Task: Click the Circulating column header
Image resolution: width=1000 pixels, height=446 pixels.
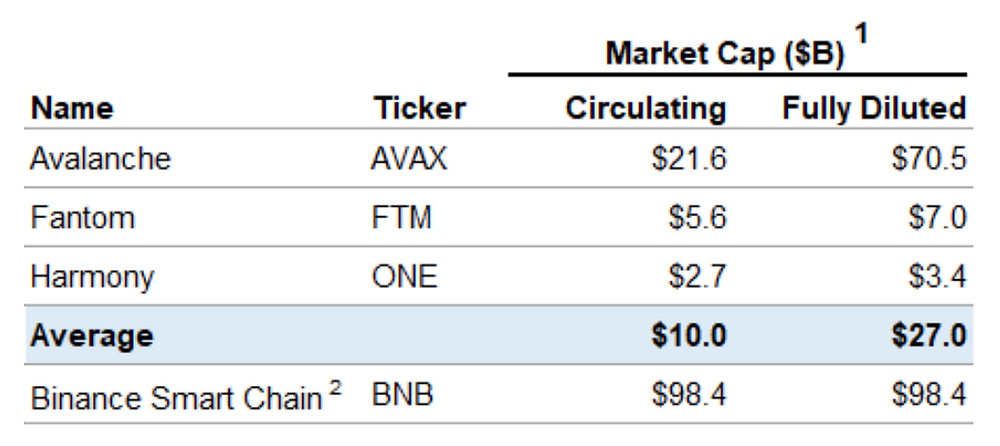Action: pyautogui.click(x=645, y=108)
